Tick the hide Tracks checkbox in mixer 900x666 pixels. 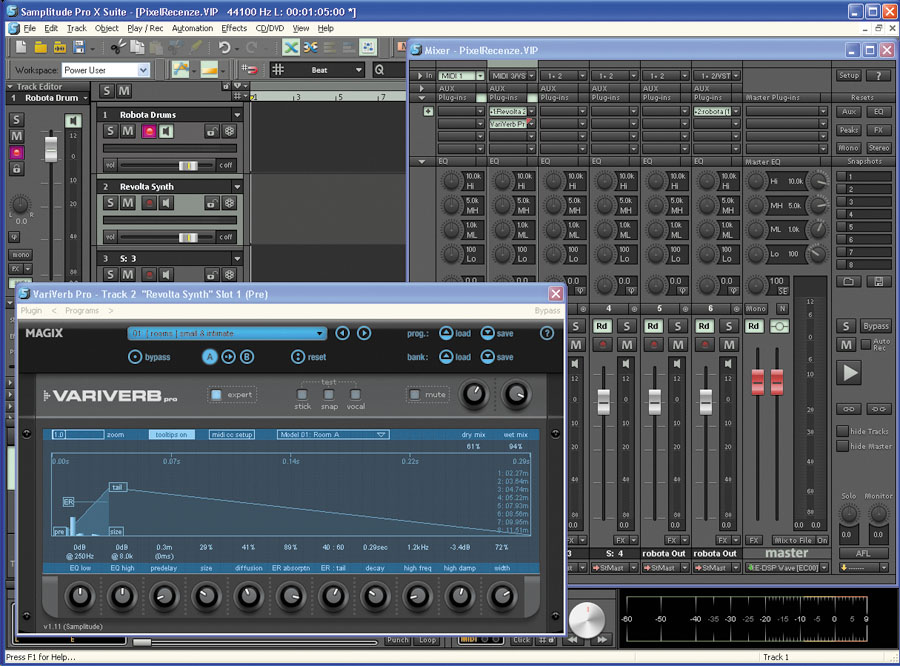coord(842,431)
